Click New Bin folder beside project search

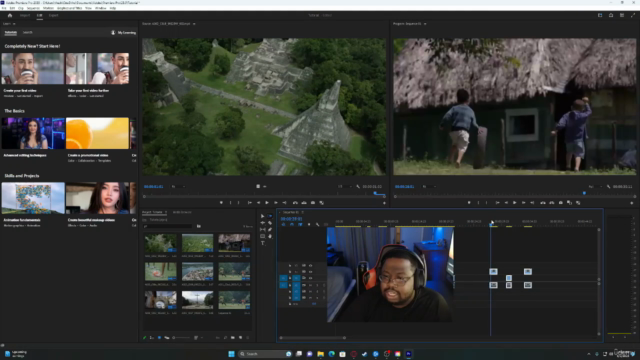pyautogui.click(x=199, y=226)
